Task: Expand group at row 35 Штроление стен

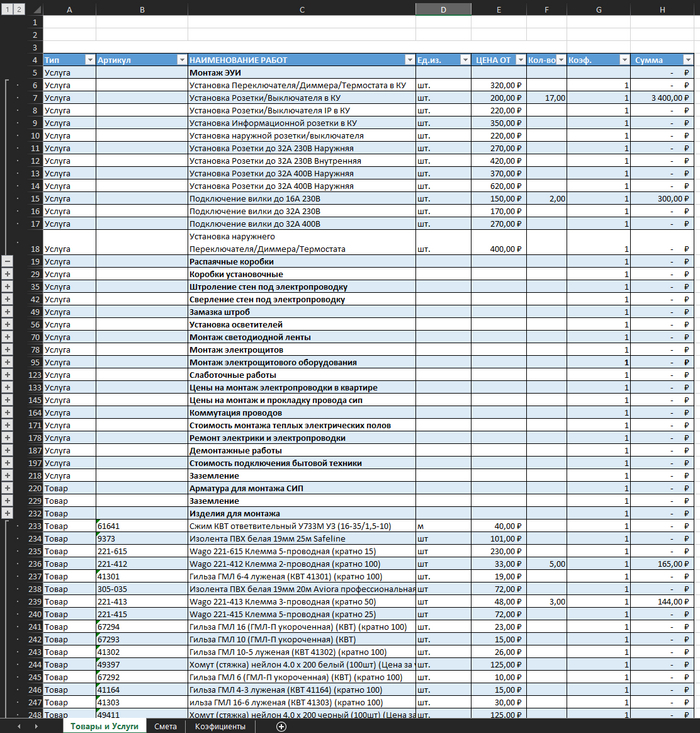Action: tap(7, 287)
